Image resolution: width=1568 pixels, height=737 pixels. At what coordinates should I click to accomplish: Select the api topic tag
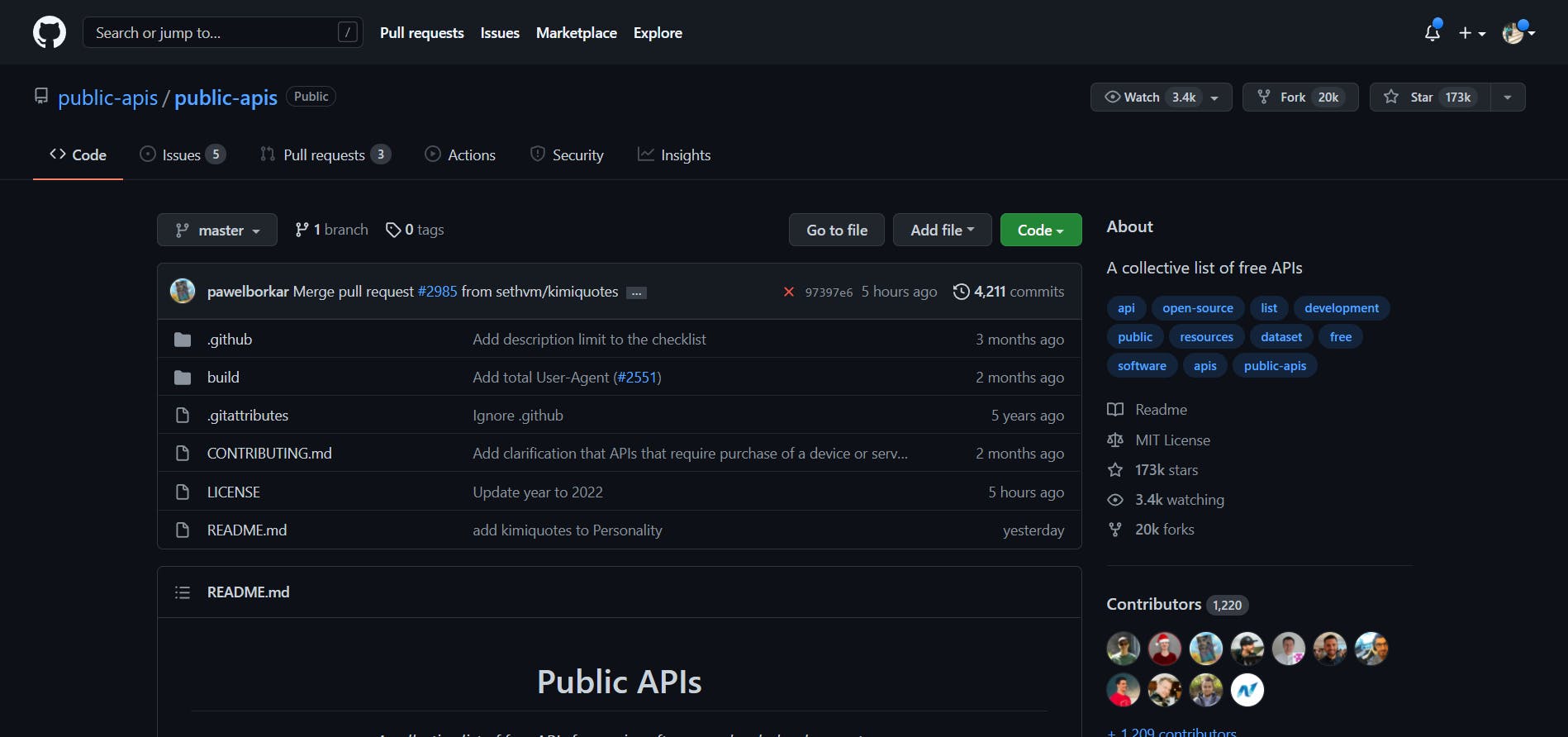(x=1126, y=308)
